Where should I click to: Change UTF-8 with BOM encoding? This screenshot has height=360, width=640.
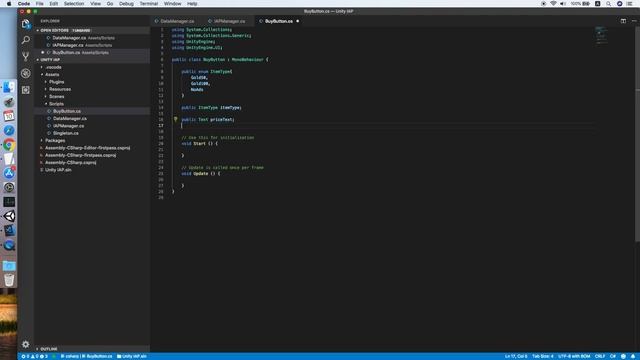[x=574, y=356]
